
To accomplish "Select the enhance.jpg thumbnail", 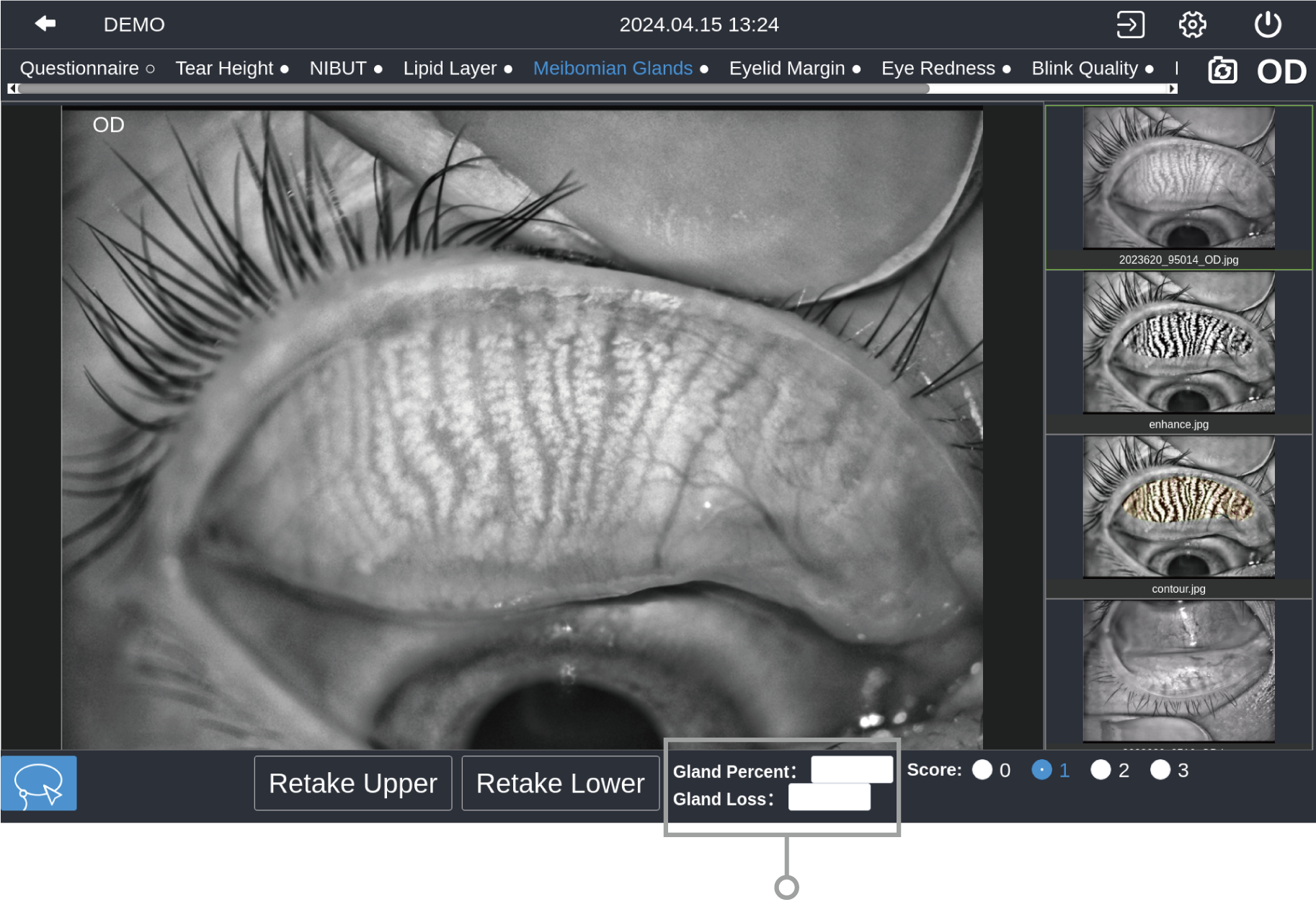I will [1178, 343].
